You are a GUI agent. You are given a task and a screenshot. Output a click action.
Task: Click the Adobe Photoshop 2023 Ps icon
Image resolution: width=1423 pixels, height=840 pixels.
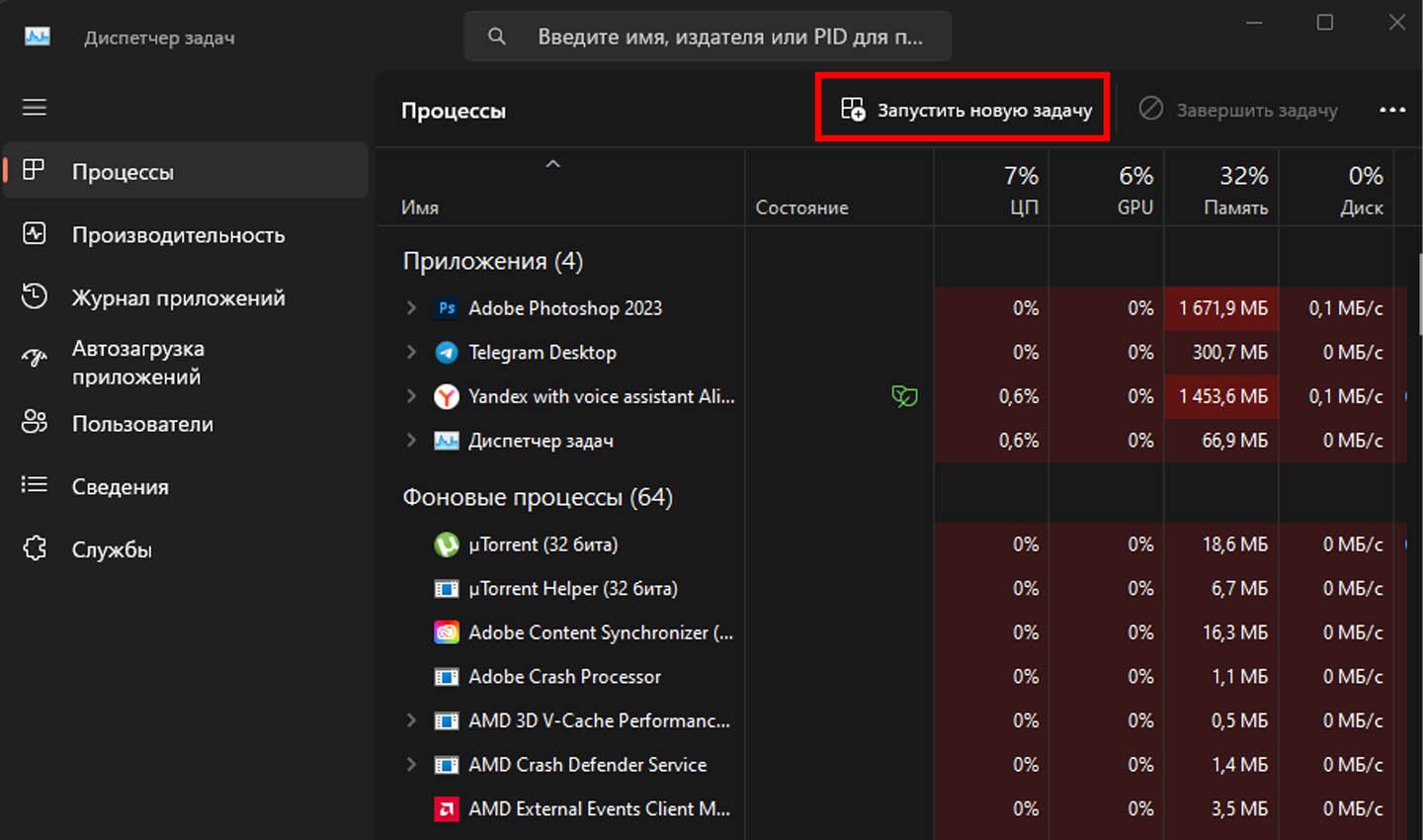click(447, 308)
